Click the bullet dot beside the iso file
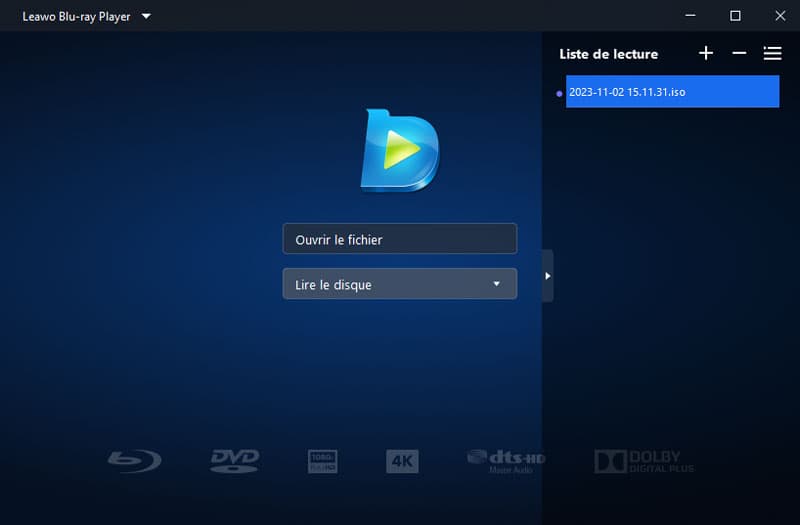The height and width of the screenshot is (525, 800). pyautogui.click(x=559, y=93)
